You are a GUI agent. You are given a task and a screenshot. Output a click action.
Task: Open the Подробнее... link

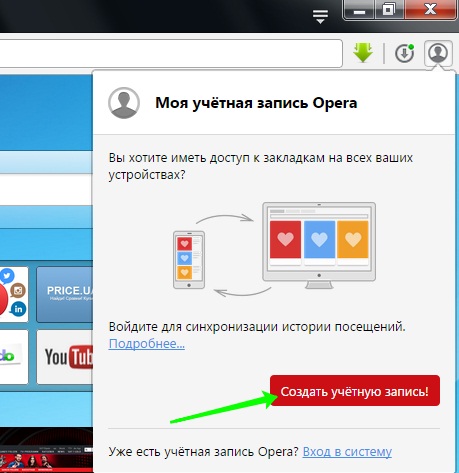tap(147, 343)
